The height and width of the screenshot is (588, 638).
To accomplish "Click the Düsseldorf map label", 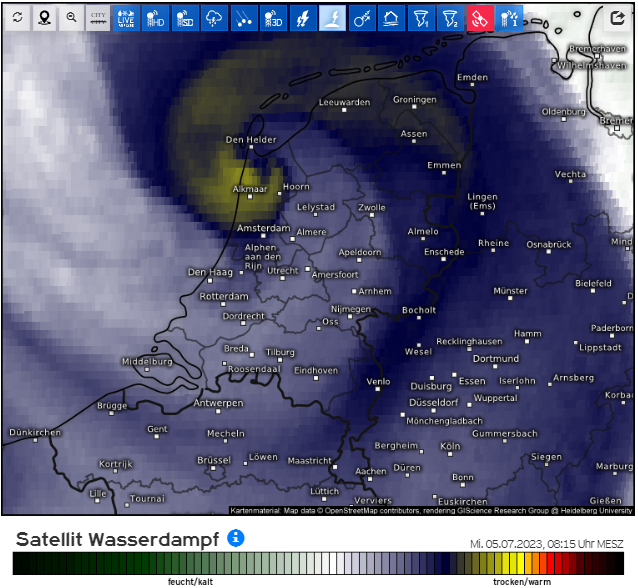I will click(x=434, y=402).
